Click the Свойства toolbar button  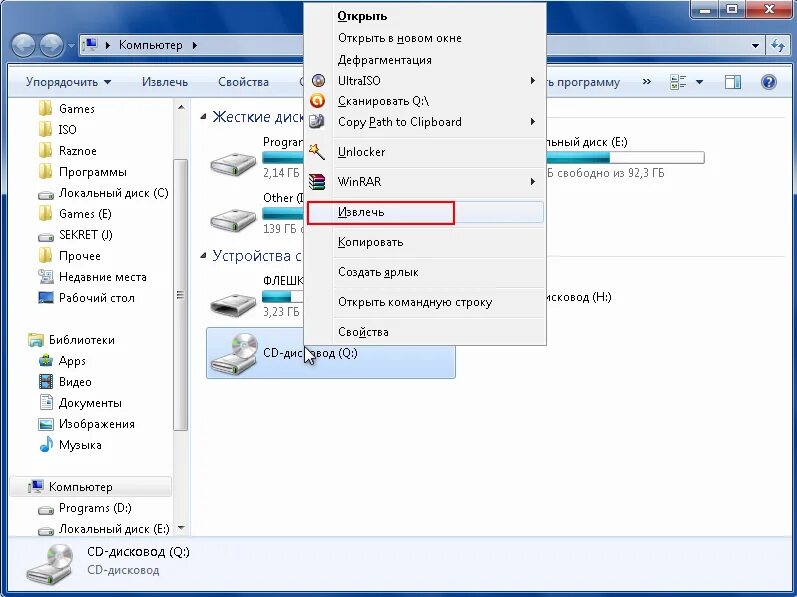click(243, 82)
